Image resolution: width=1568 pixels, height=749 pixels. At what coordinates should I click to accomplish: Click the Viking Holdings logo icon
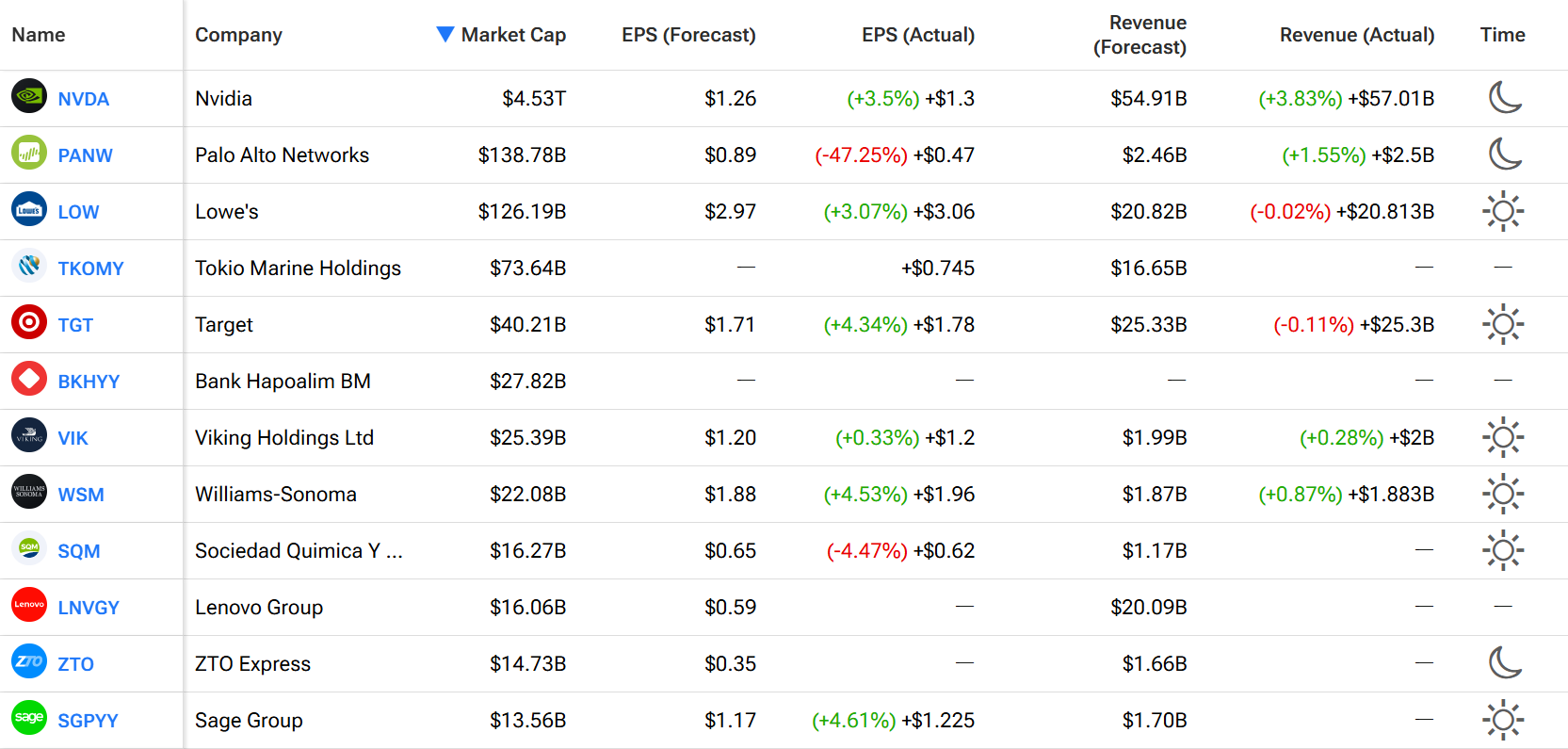29,435
